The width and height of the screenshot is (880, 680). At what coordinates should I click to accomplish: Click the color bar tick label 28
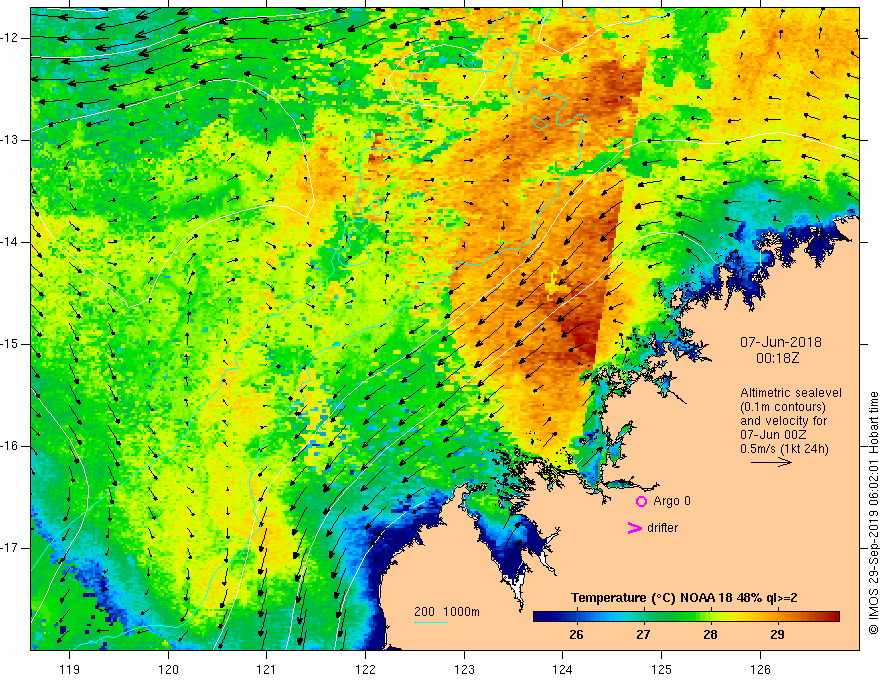[x=710, y=635]
